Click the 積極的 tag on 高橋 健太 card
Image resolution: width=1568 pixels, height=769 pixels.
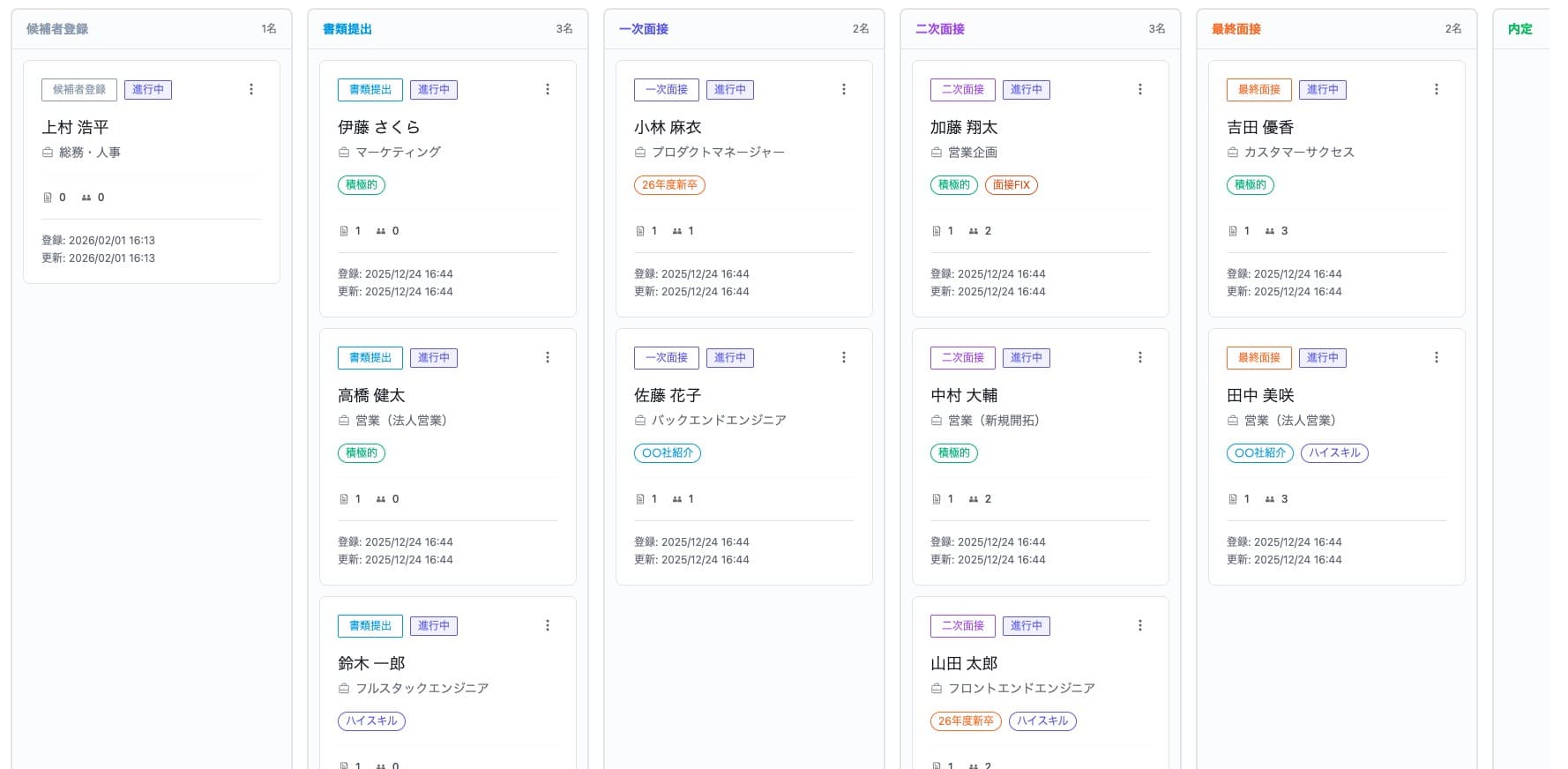click(362, 453)
